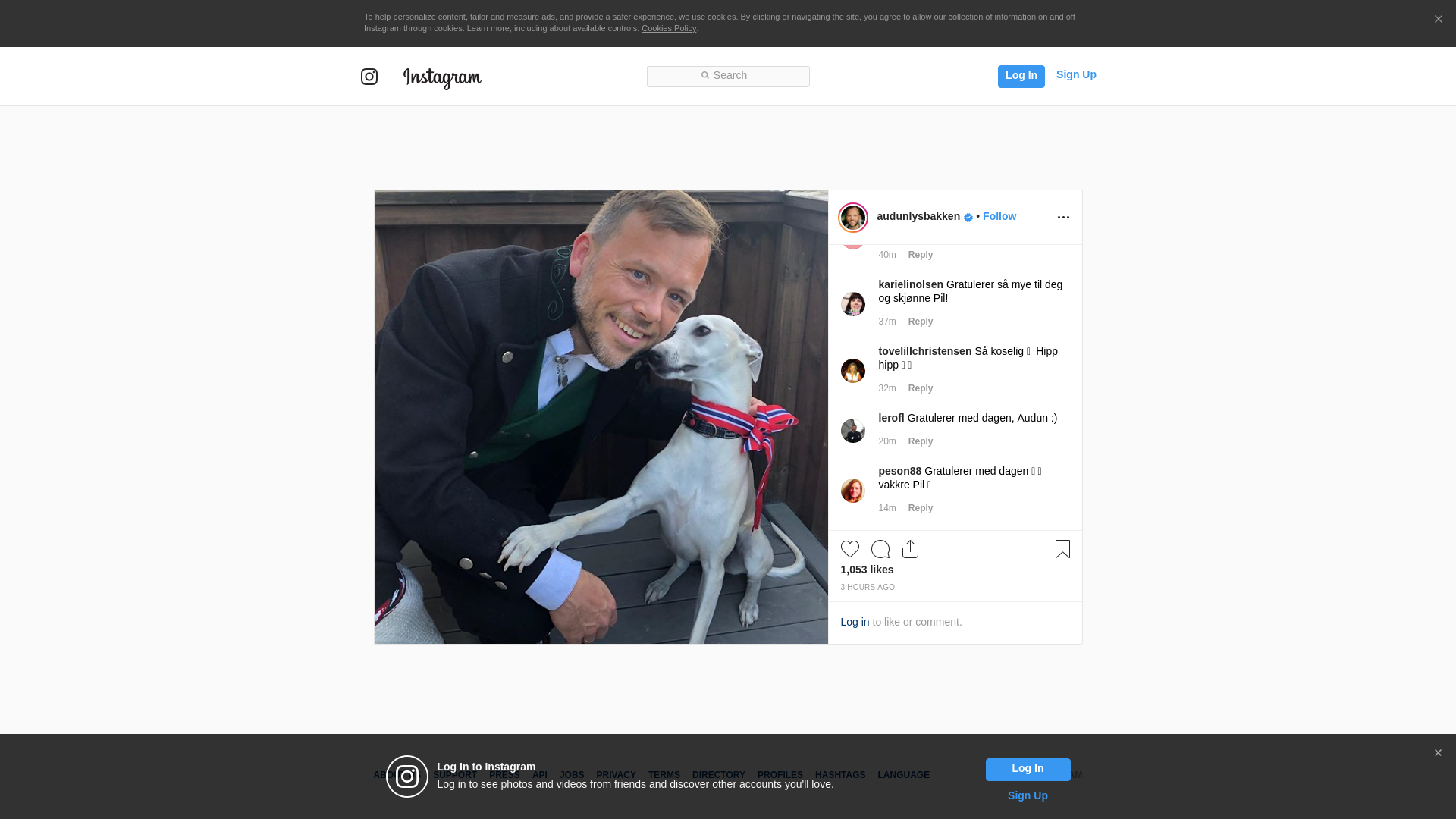This screenshot has width=1456, height=819.
Task: Open the Sign Up link in header
Action: pos(1076,74)
